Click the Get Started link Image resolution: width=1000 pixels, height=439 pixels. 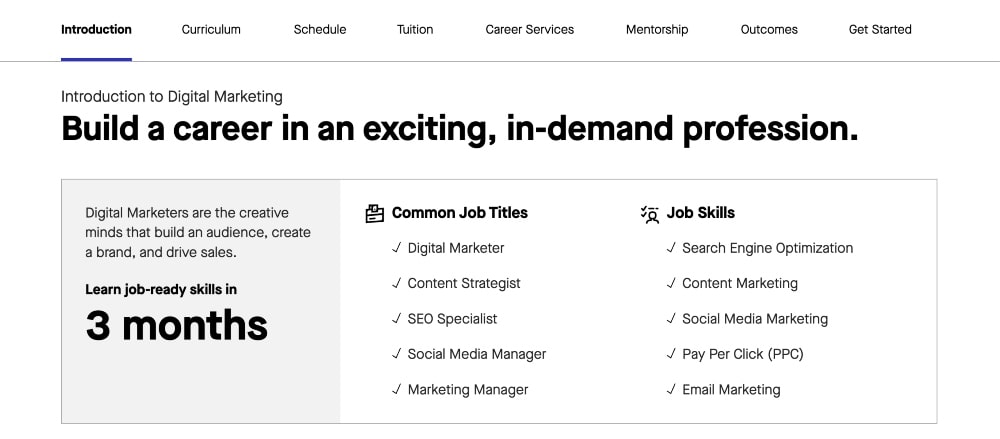pyautogui.click(x=880, y=30)
